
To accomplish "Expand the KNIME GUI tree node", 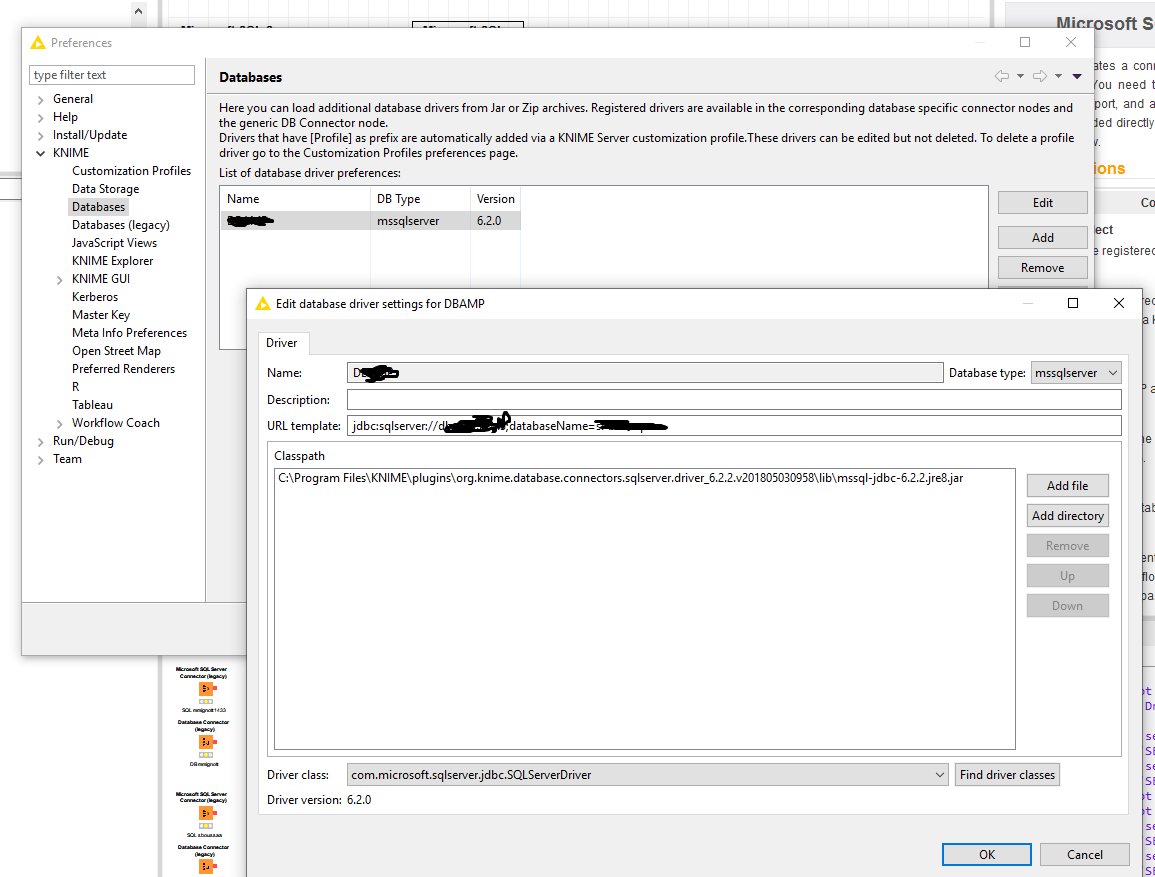I will click(x=60, y=279).
